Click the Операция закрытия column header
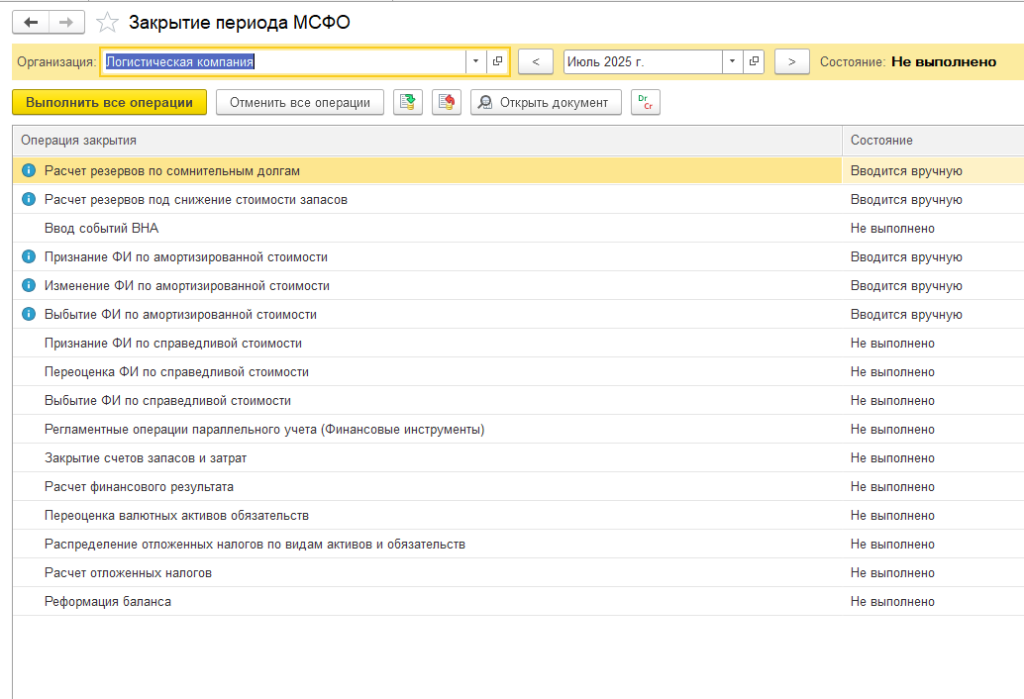Image resolution: width=1024 pixels, height=699 pixels. [79, 140]
